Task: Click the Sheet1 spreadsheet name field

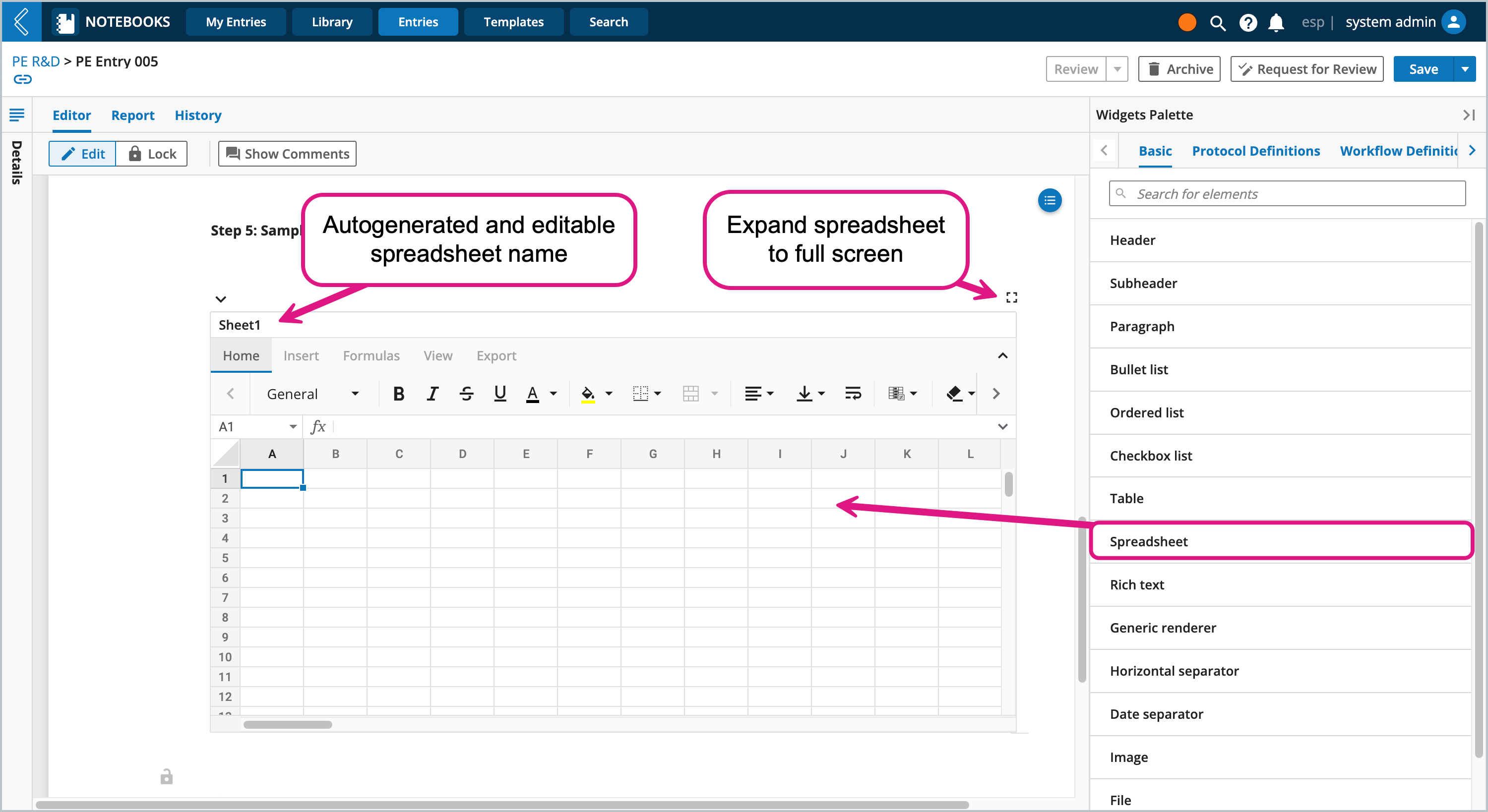Action: coord(612,325)
